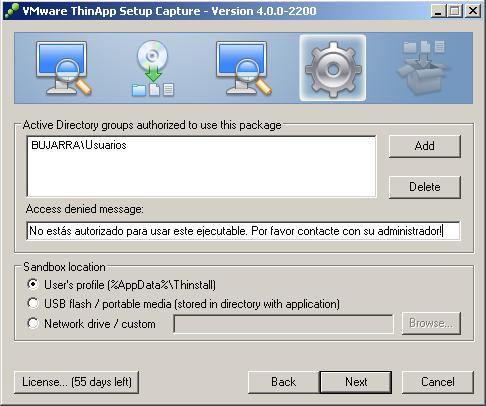Click the disabled Browse button
The image size is (486, 406).
point(431,323)
